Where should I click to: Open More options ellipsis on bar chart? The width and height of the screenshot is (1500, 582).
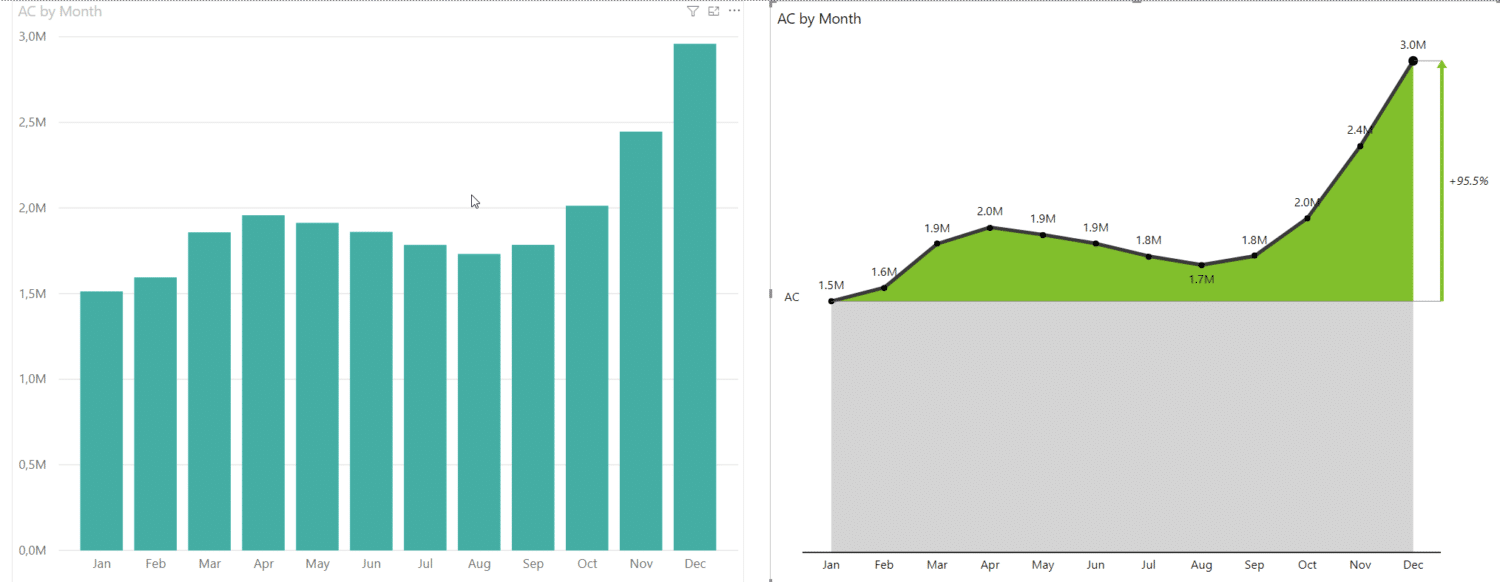point(734,11)
